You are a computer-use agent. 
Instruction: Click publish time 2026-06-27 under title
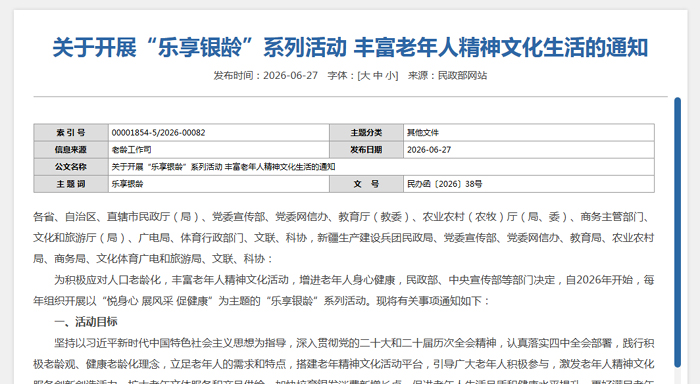[290, 75]
